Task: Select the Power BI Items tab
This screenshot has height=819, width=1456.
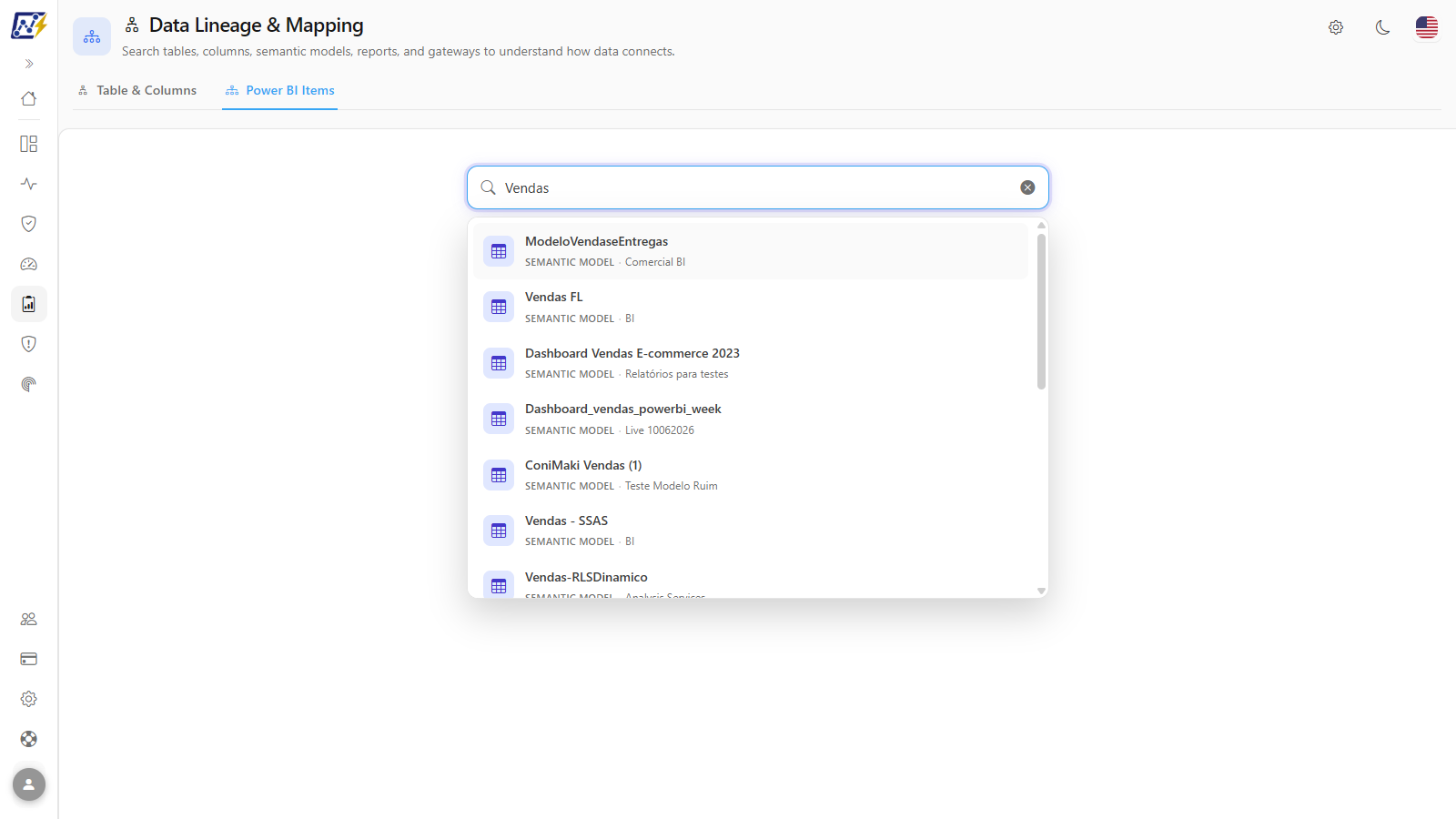Action: point(280,90)
